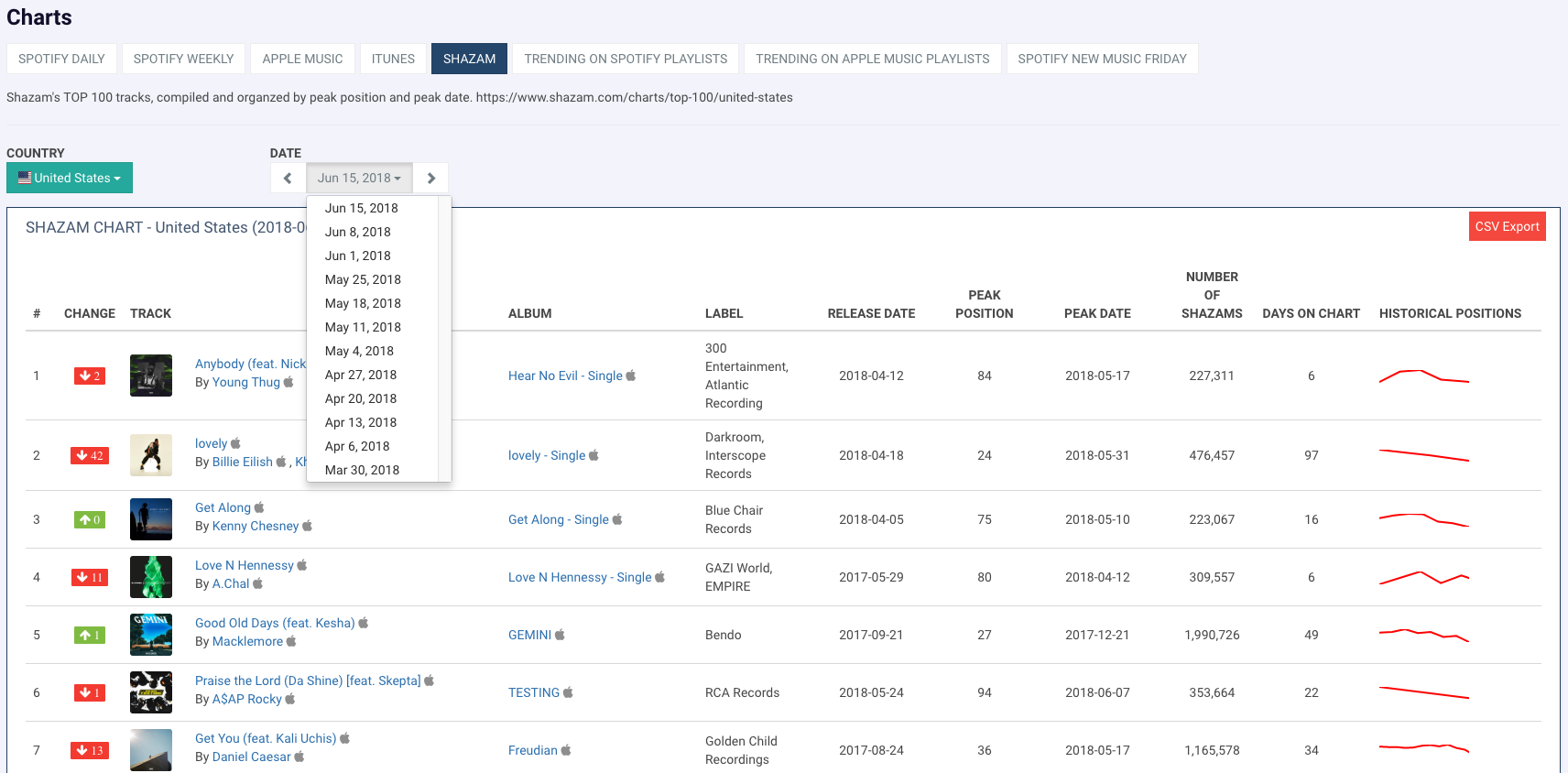Click historical positions sparkline for Love N Hennessy

[1424, 577]
